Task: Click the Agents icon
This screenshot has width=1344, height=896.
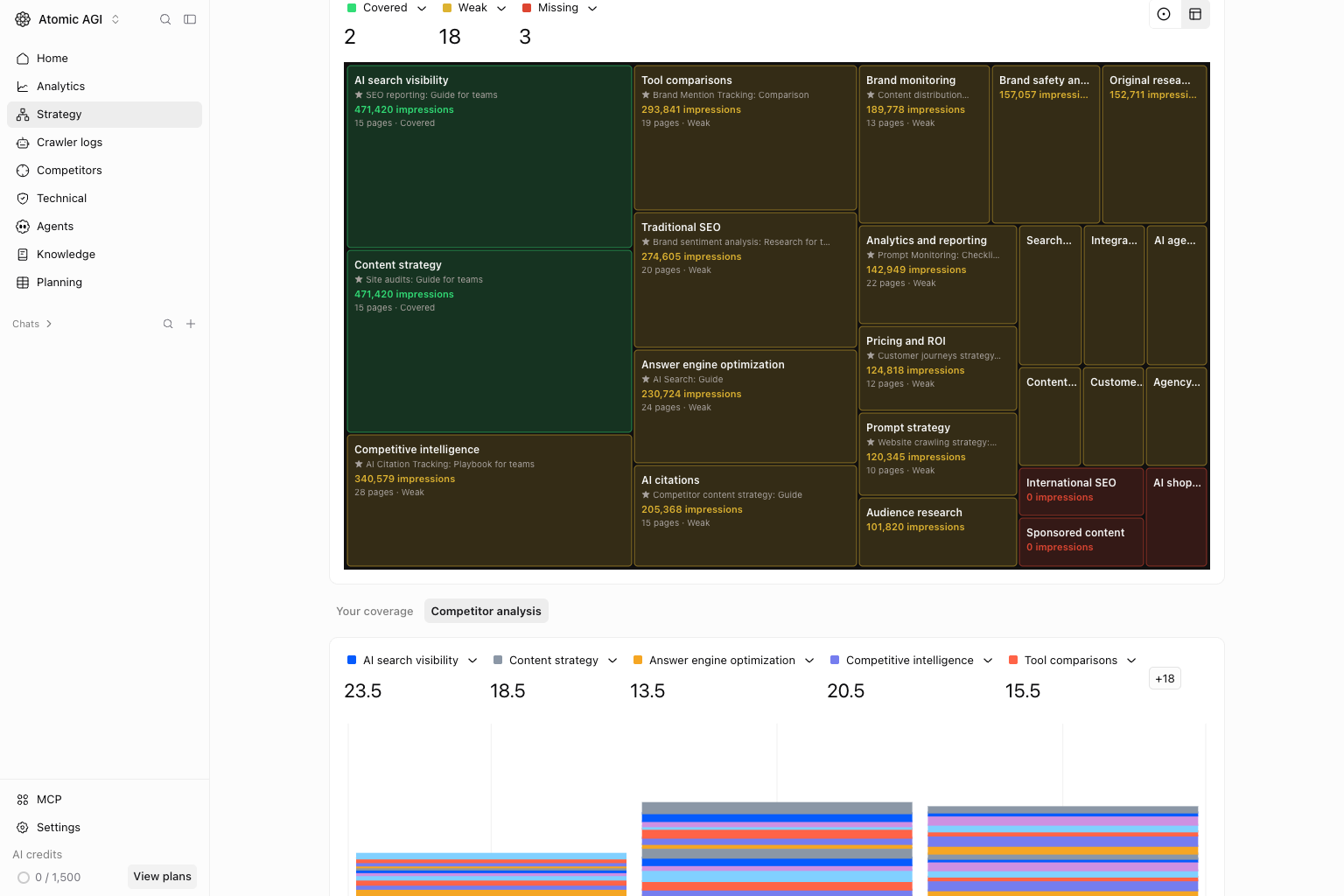Action: (23, 227)
